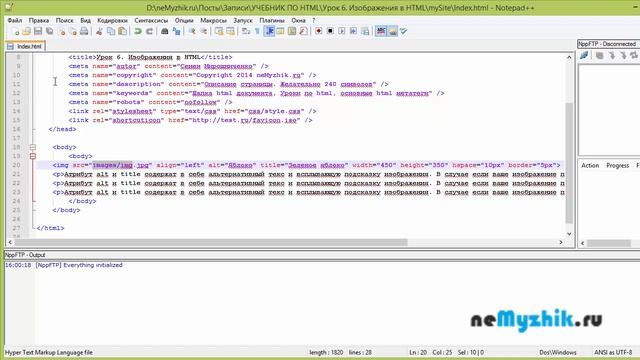Collapse the outer body fold on line 18
640x360 pixels.
33,147
